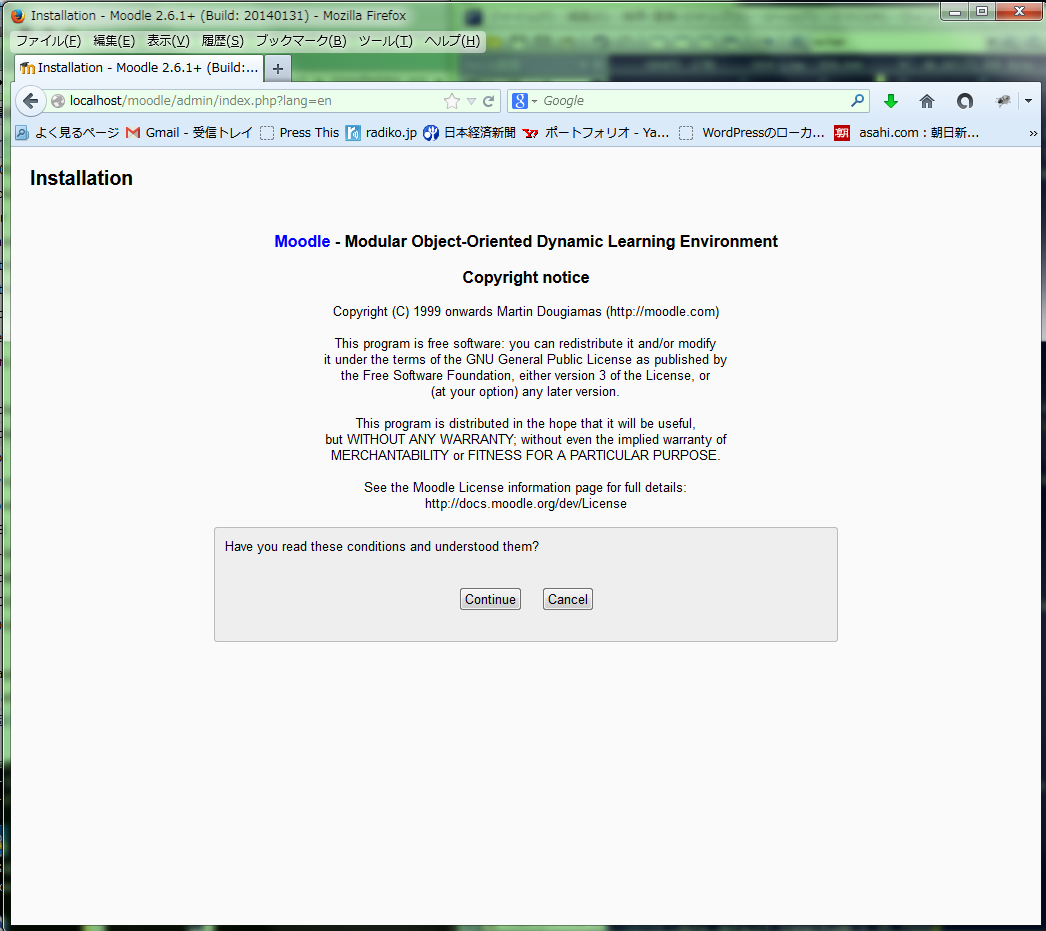Go to the Firefox home page icon

(x=927, y=101)
